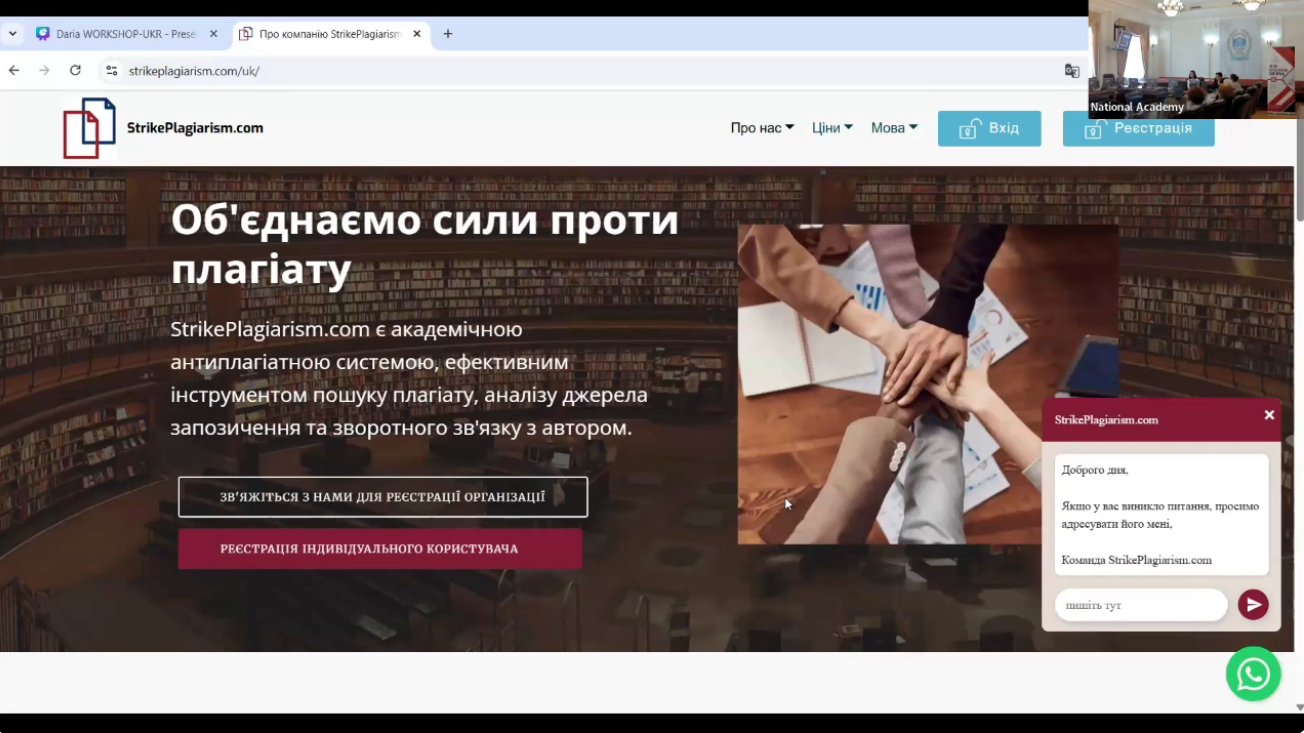Switch to the Daria WORKSHOP-UKR tab
Viewport: 1304px width, 733px height.
click(x=120, y=34)
